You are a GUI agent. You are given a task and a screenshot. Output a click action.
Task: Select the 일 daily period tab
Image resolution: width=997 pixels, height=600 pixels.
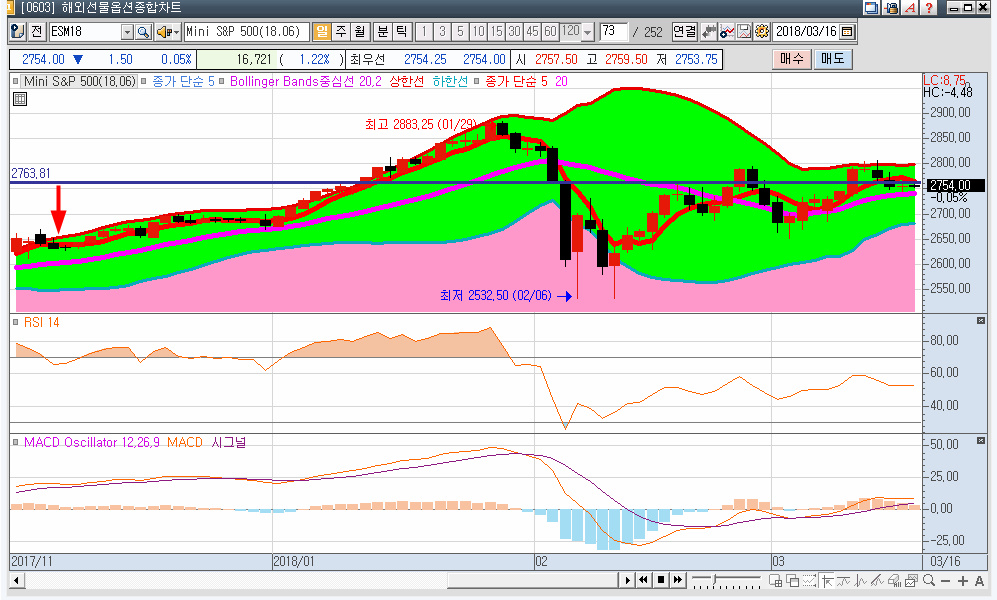(322, 31)
